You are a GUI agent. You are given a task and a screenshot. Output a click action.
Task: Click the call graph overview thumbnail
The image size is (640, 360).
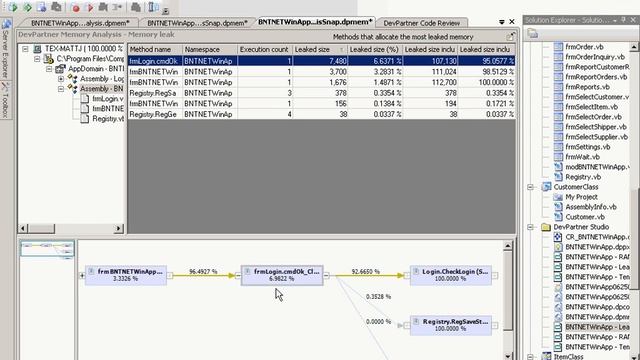(x=47, y=249)
